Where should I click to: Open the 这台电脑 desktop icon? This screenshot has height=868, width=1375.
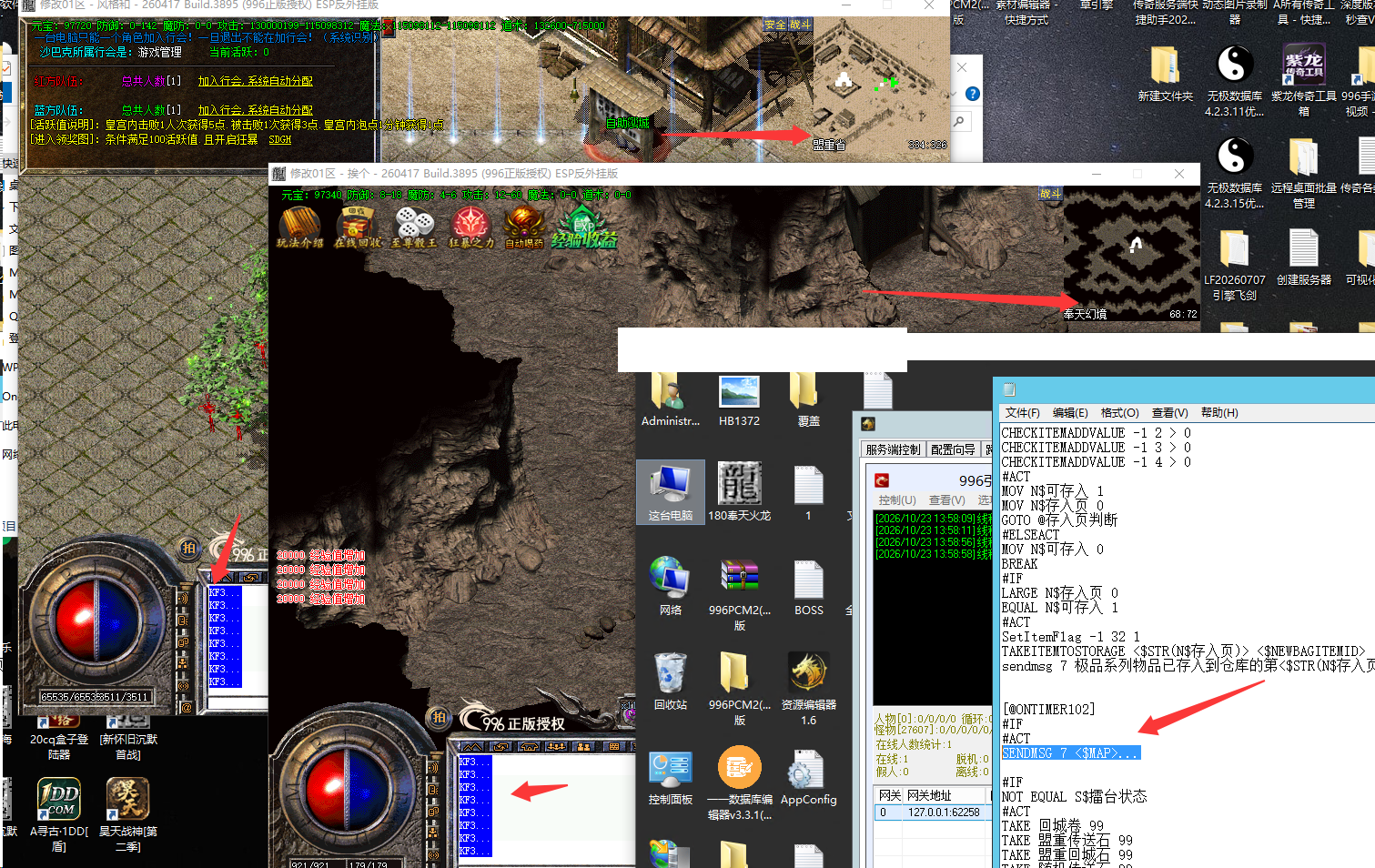pos(671,491)
